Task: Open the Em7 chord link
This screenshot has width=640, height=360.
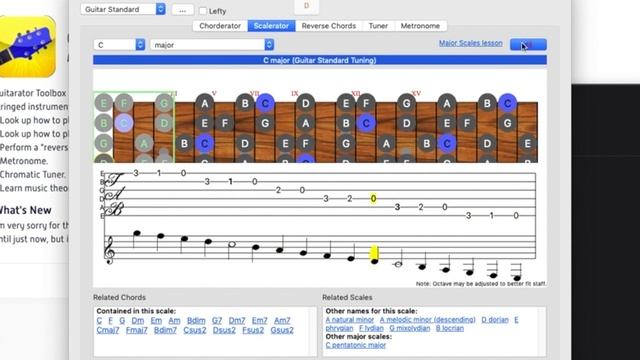Action: click(x=260, y=320)
